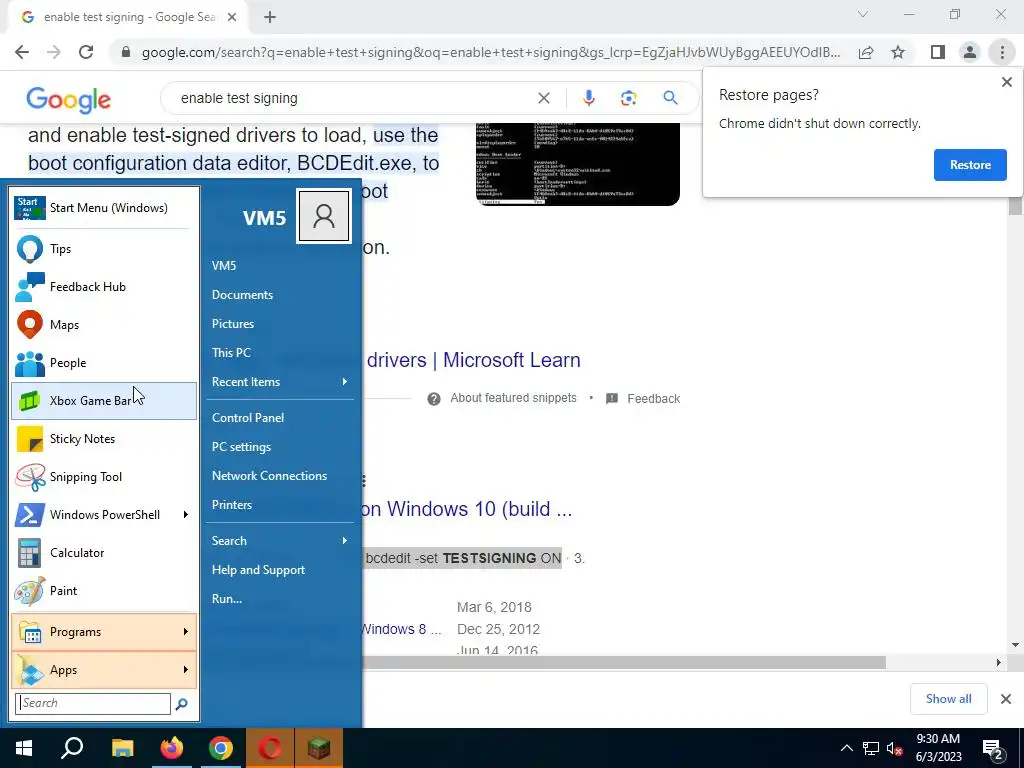Click the Minecraft block taskbar icon
Viewport: 1024px width, 768px height.
click(319, 748)
